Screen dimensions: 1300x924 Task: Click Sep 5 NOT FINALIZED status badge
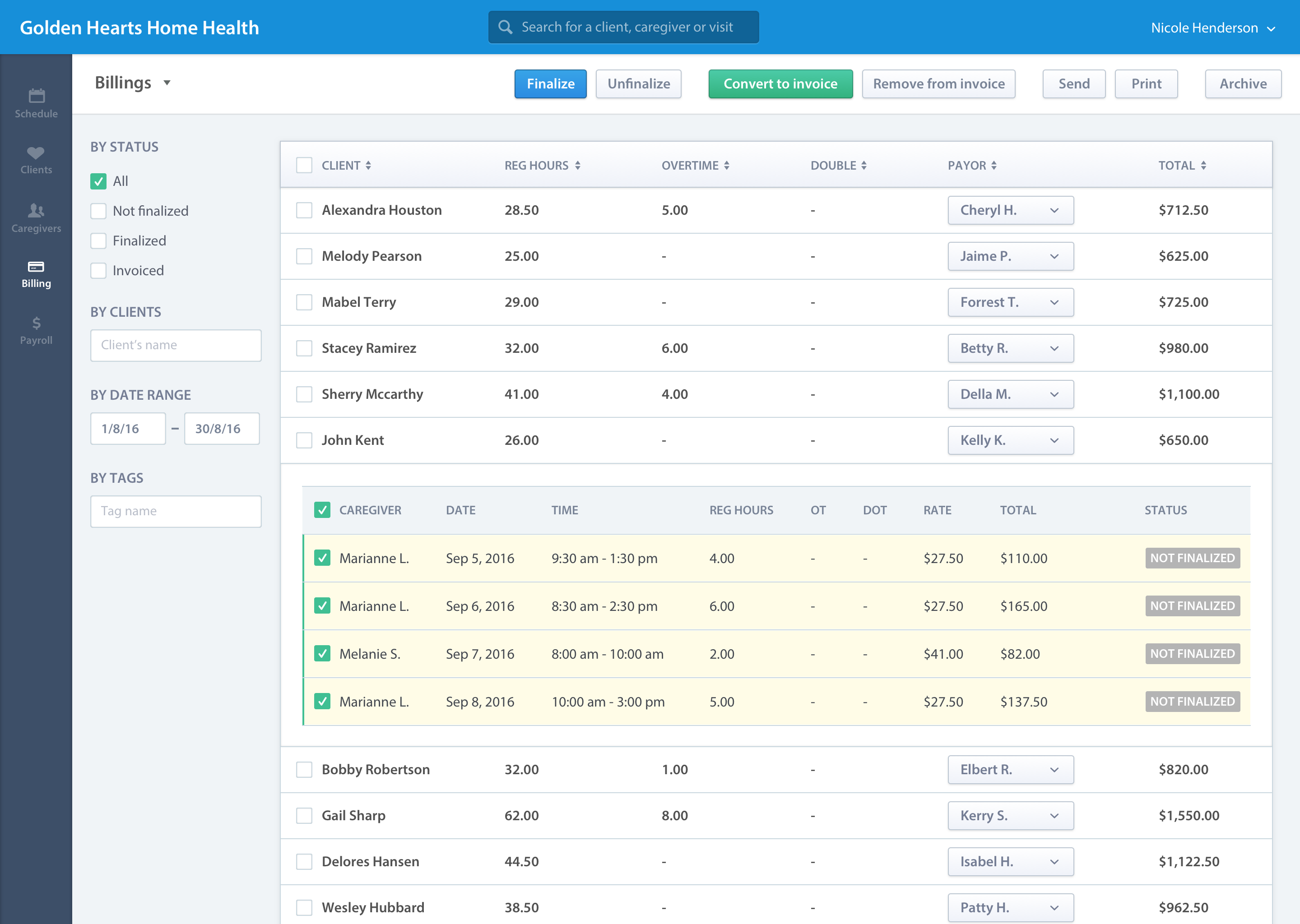tap(1193, 558)
